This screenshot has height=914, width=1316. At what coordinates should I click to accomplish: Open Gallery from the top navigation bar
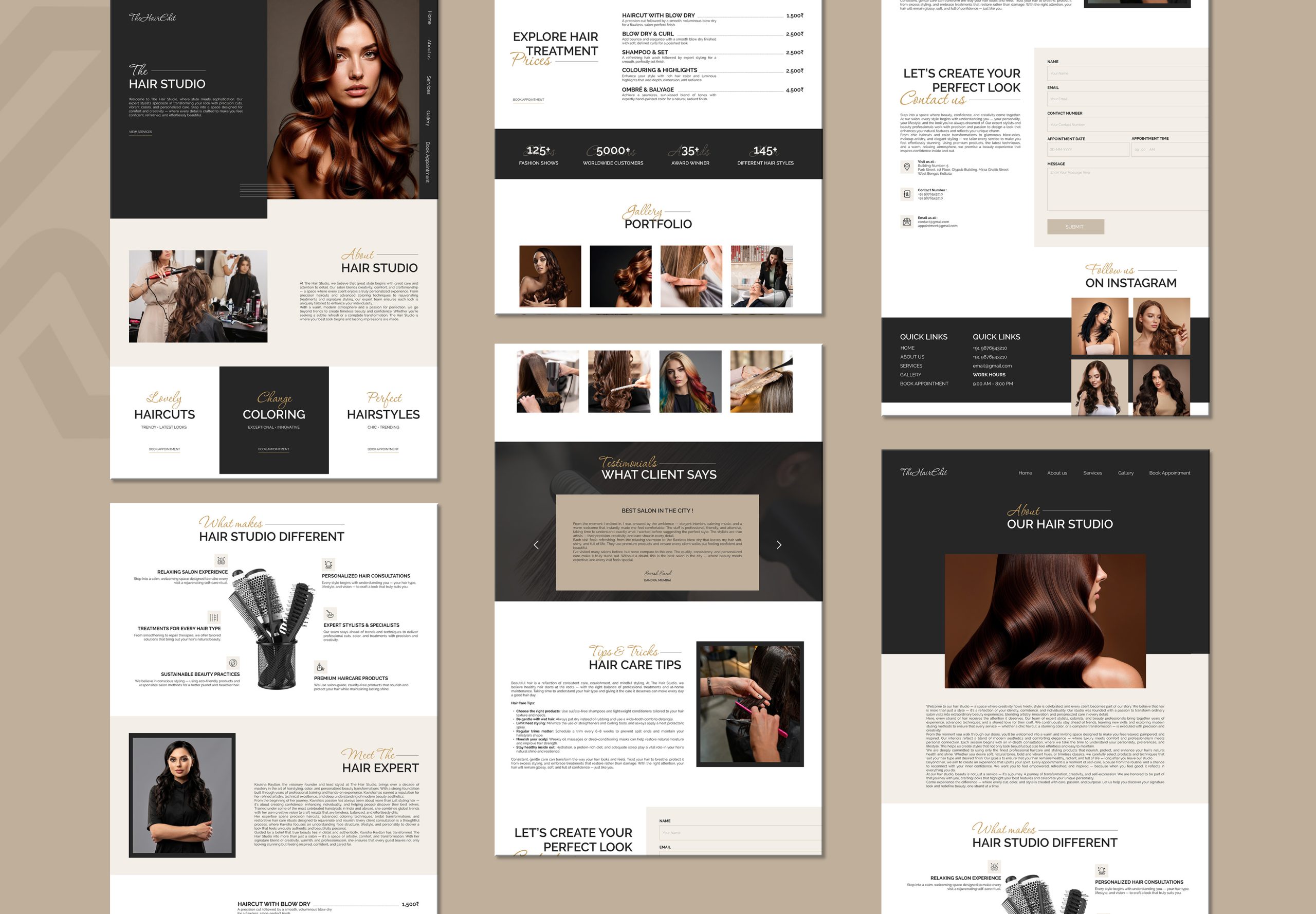pyautogui.click(x=1125, y=473)
